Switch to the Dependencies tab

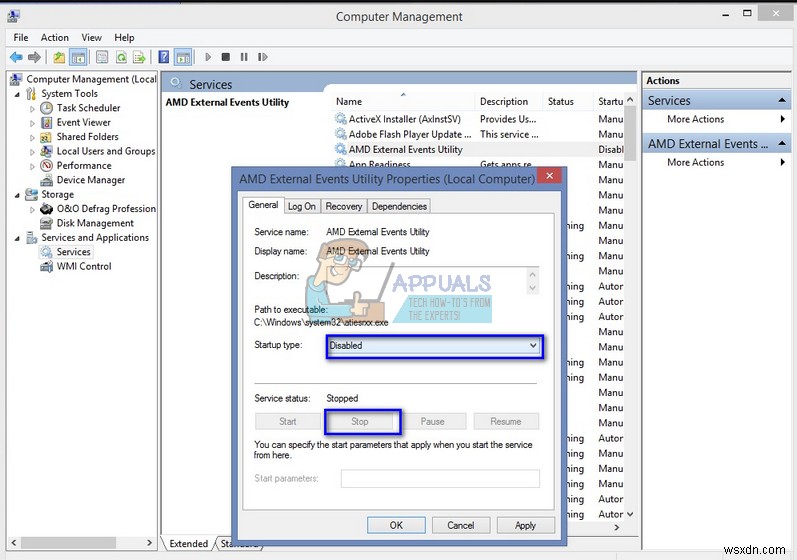point(399,206)
